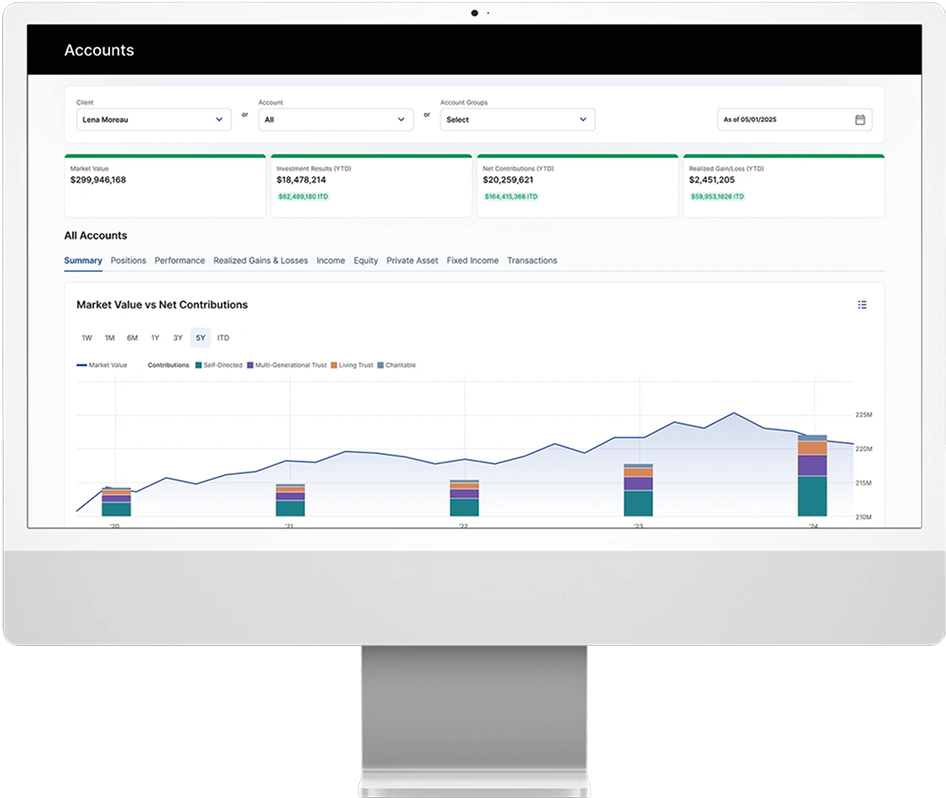Switch to the Positions tab
This screenshot has width=946, height=798.
(128, 261)
